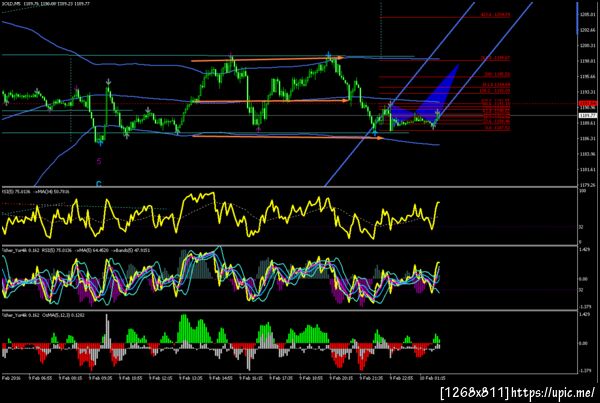Click the 9 Feb 10:55 time label
The image size is (600, 403).
(130, 378)
